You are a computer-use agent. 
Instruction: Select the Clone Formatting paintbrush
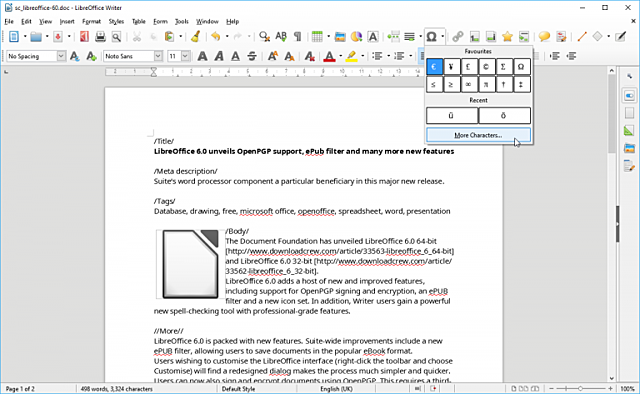[x=196, y=37]
